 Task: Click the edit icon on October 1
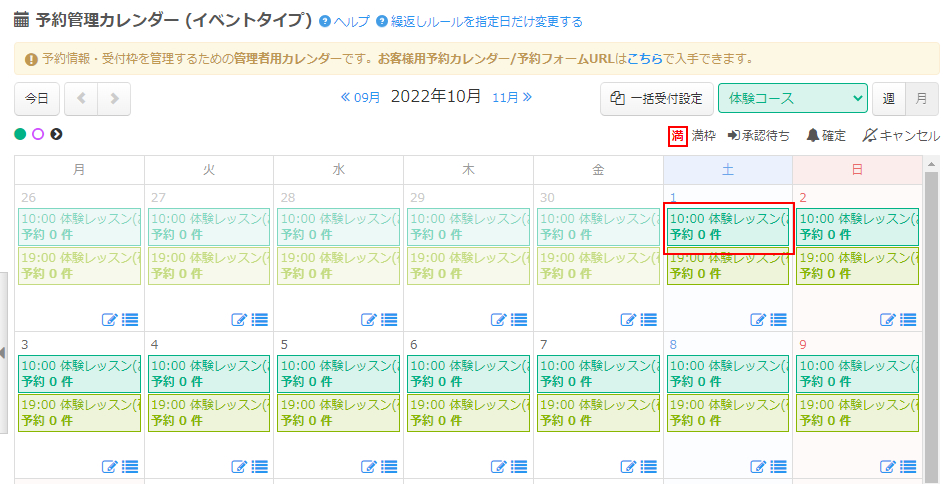758,320
